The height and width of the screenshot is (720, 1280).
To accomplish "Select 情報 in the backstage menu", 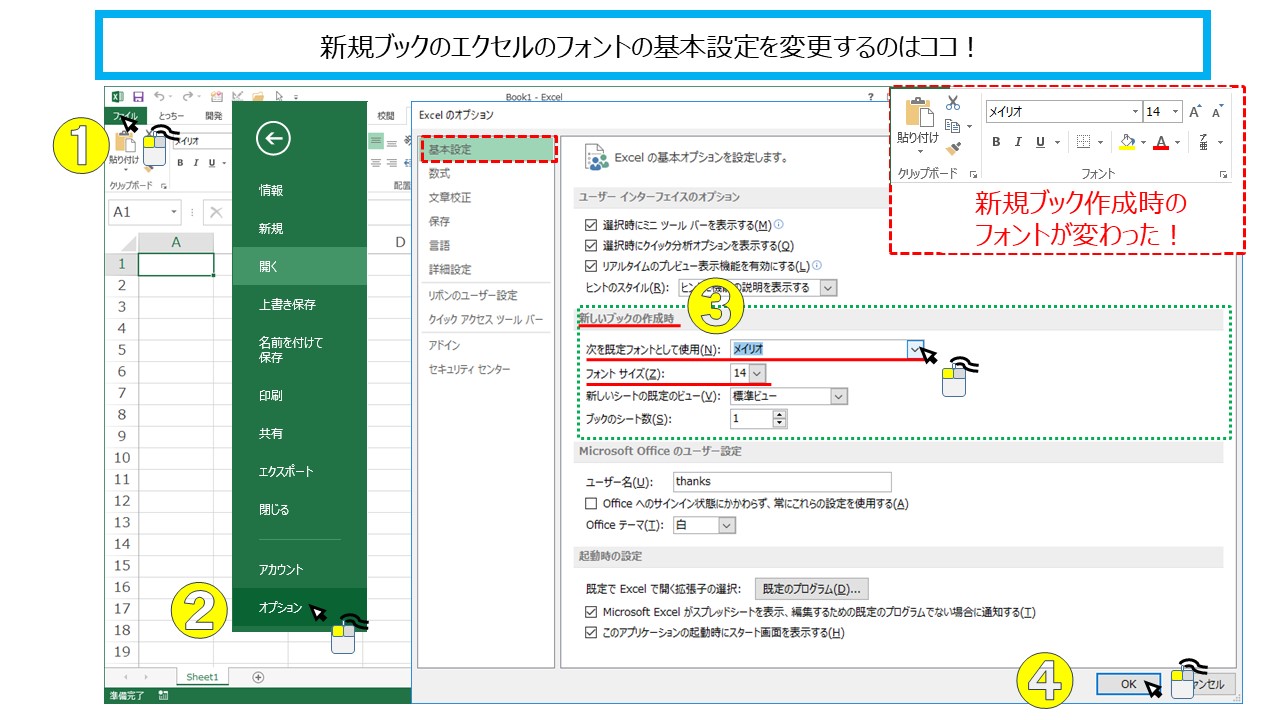I will tap(271, 190).
